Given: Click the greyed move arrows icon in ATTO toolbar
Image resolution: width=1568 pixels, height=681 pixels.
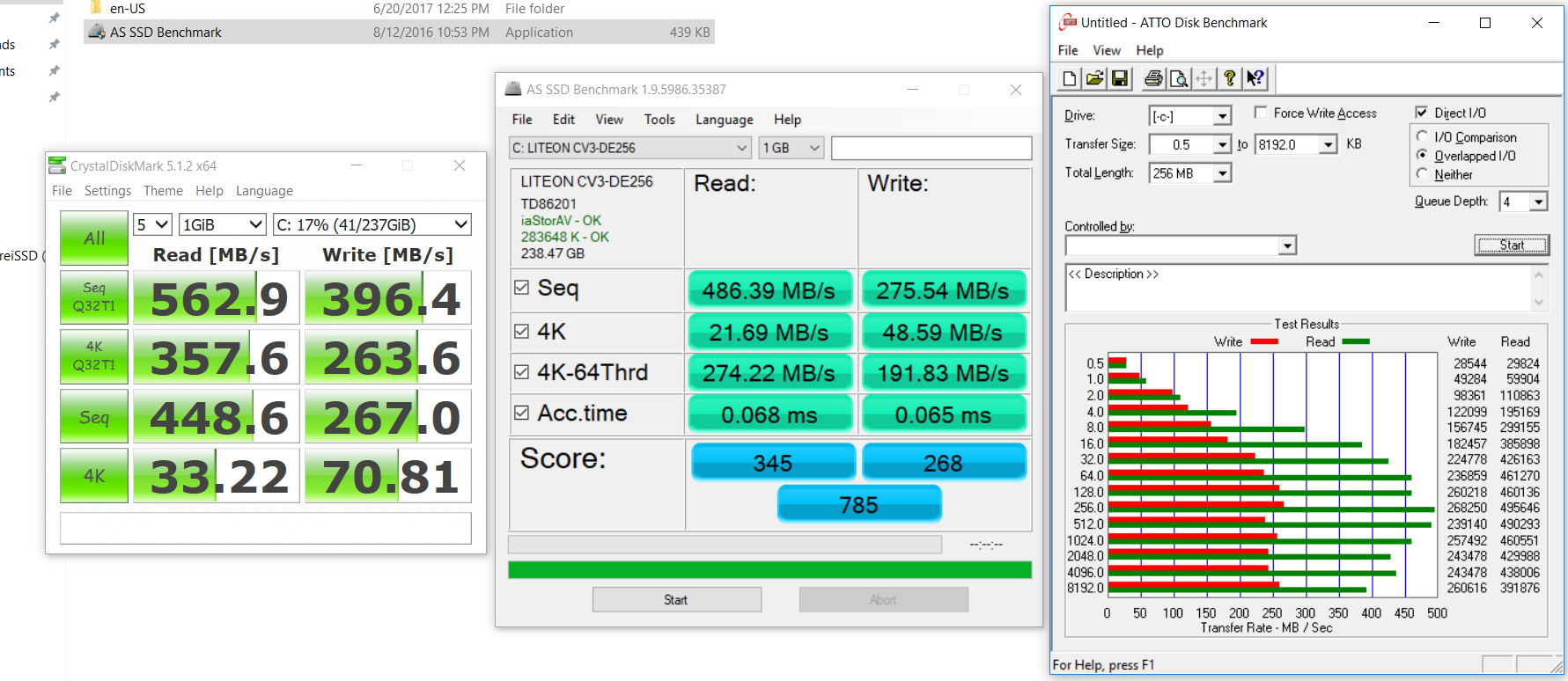Looking at the screenshot, I should click(1204, 78).
